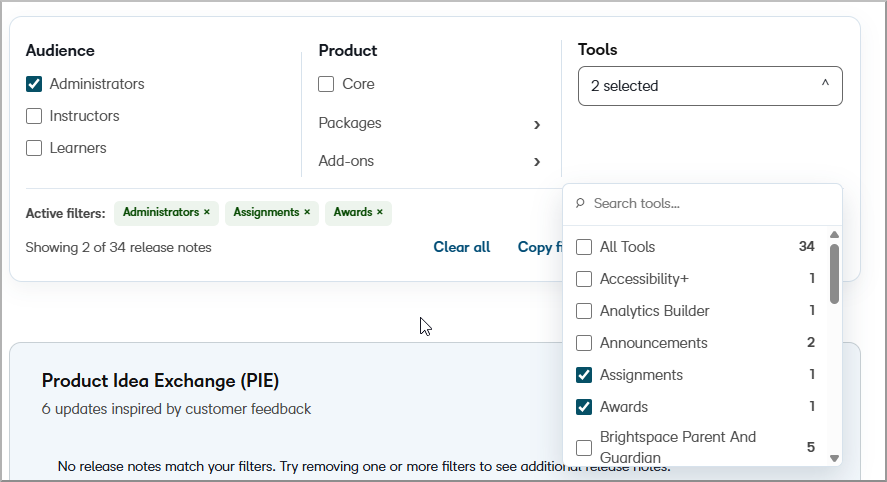887x482 pixels.
Task: Click 'Showing 2 of 34 release notes' text
Action: pyautogui.click(x=118, y=248)
